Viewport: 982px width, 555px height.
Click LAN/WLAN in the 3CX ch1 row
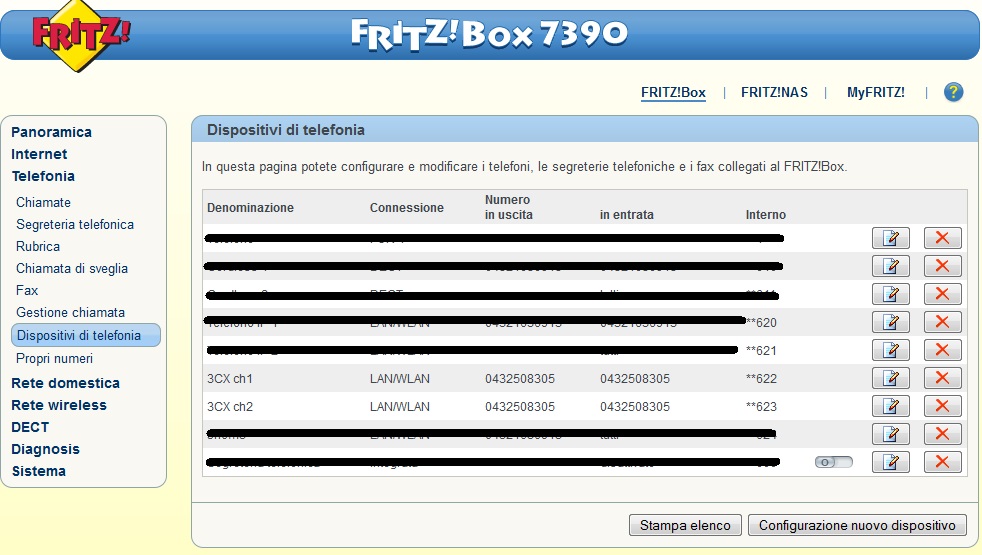(x=400, y=378)
